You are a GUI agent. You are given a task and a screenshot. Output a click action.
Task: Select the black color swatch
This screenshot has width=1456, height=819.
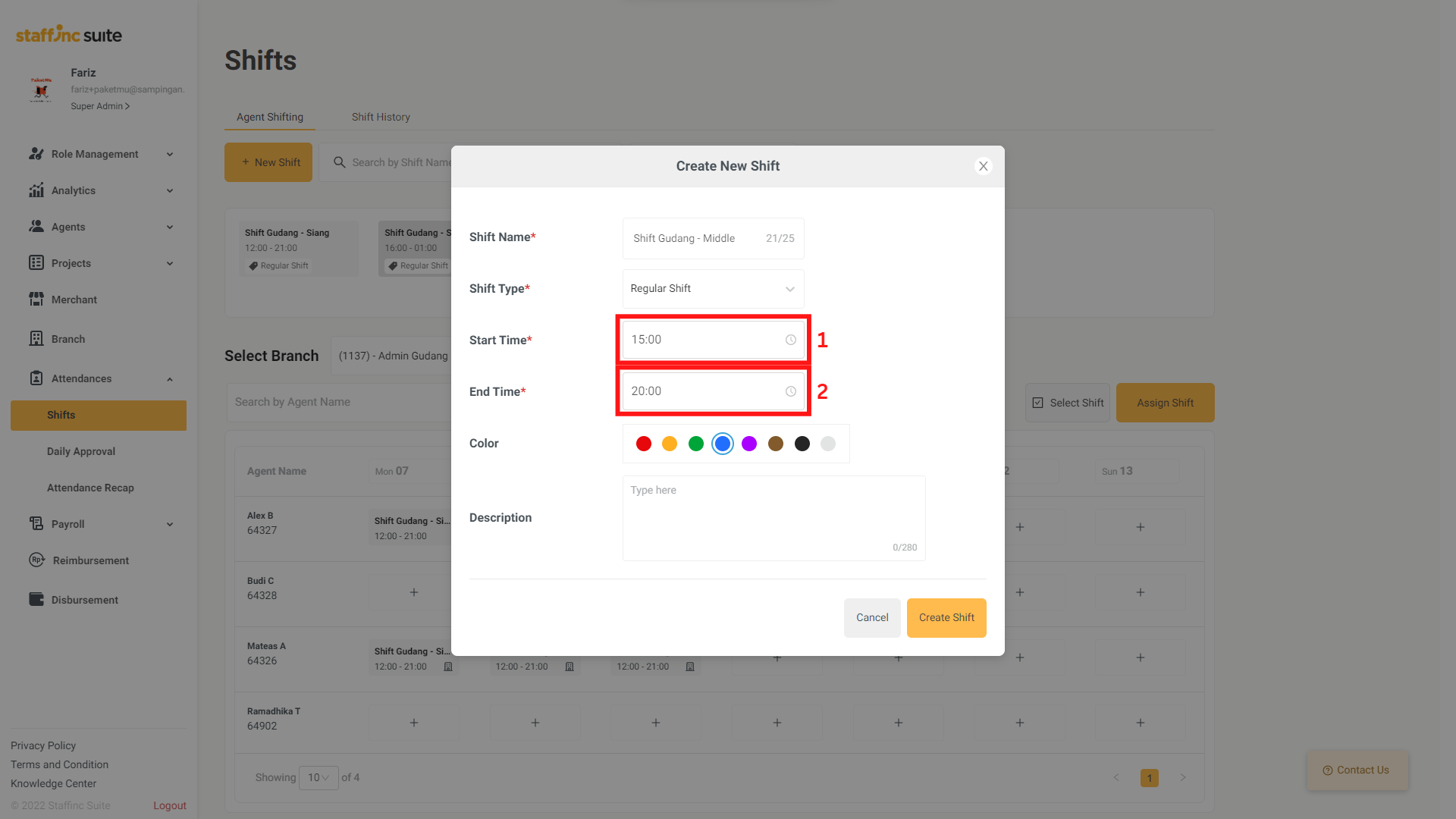(802, 444)
